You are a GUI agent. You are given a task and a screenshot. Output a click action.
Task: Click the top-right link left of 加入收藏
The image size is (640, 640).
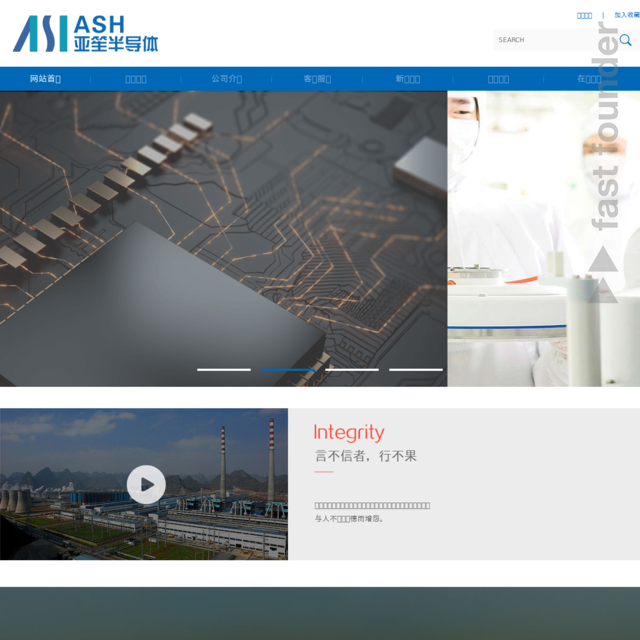[x=584, y=15]
